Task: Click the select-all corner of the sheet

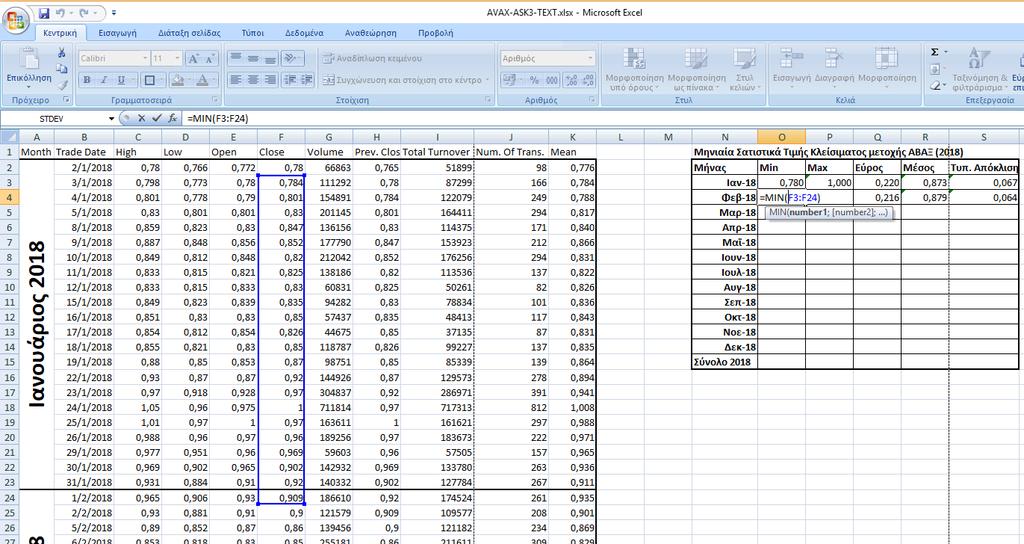Action: 9,136
